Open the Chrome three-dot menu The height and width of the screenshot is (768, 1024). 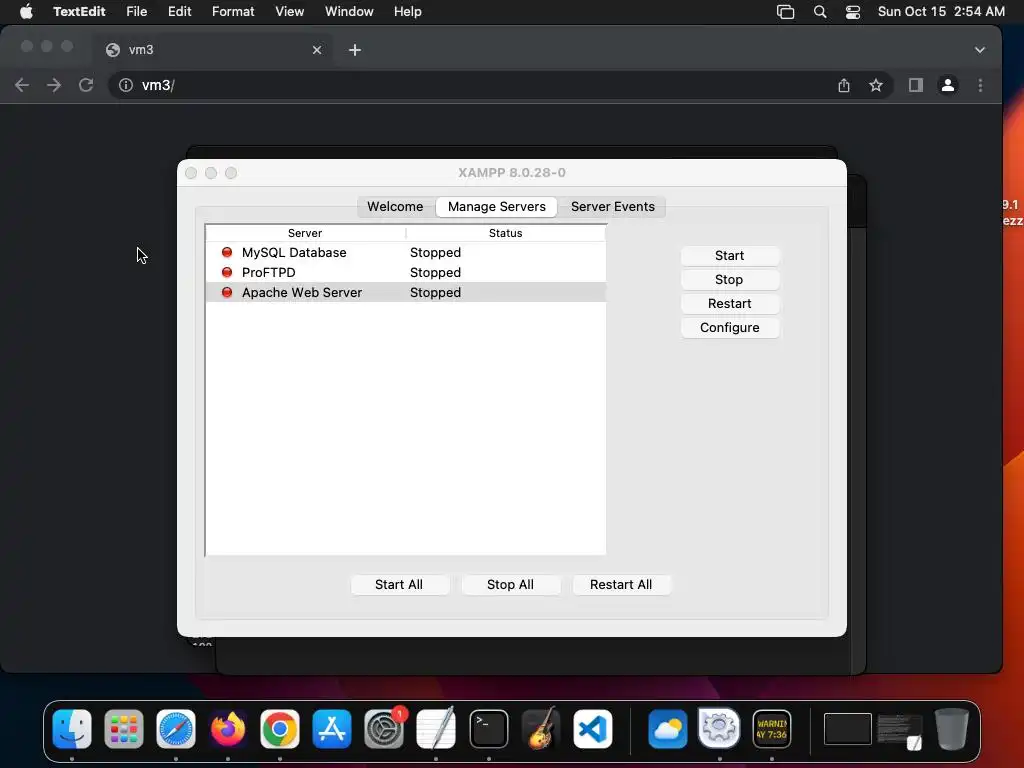click(x=980, y=85)
